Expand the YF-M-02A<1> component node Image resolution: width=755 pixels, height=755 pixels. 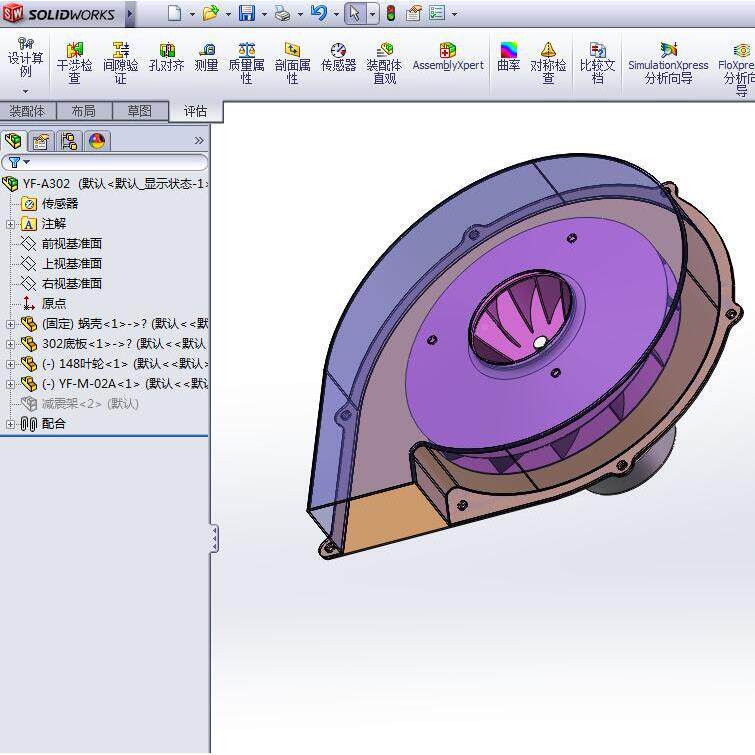click(10, 384)
